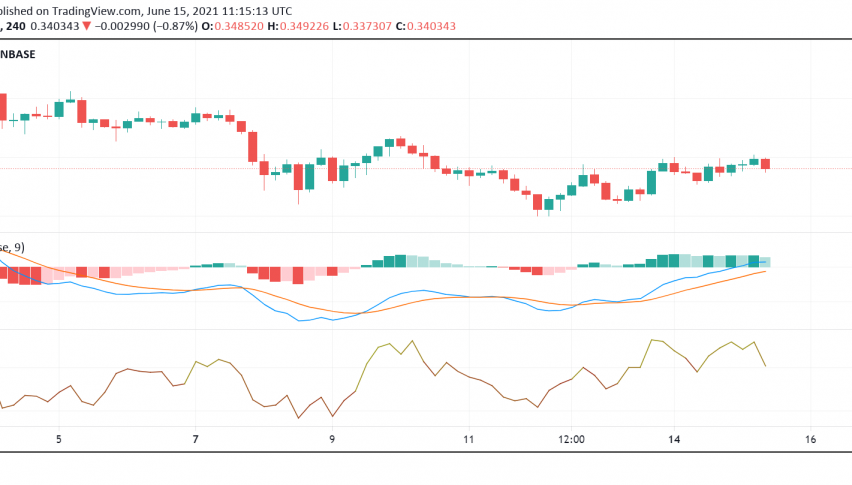This screenshot has width=852, height=485.
Task: Click the June 15, 2021 11:15:13 UTC timestamp
Action: (220, 11)
